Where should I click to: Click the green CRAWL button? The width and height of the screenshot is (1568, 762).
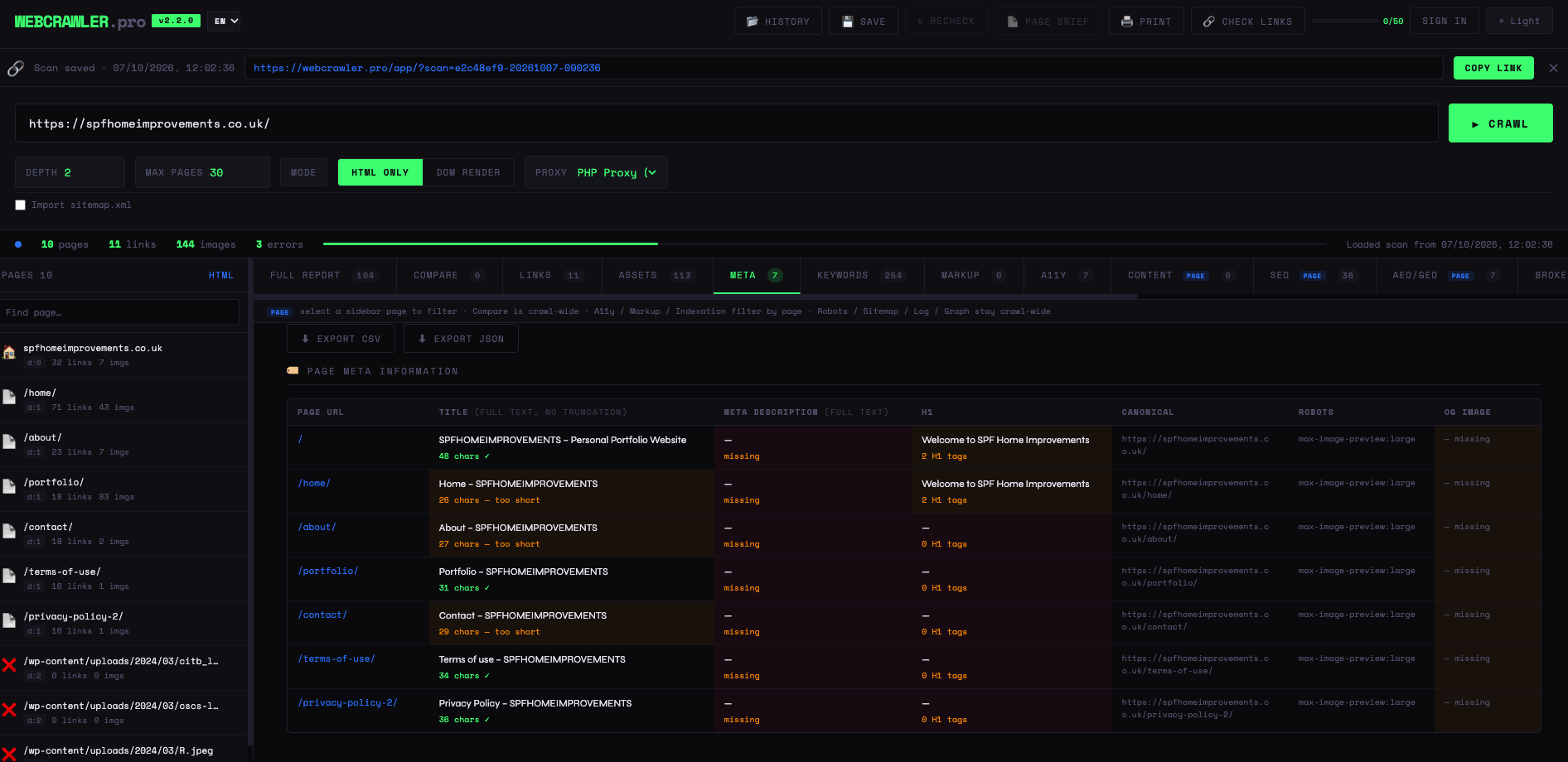[1500, 123]
